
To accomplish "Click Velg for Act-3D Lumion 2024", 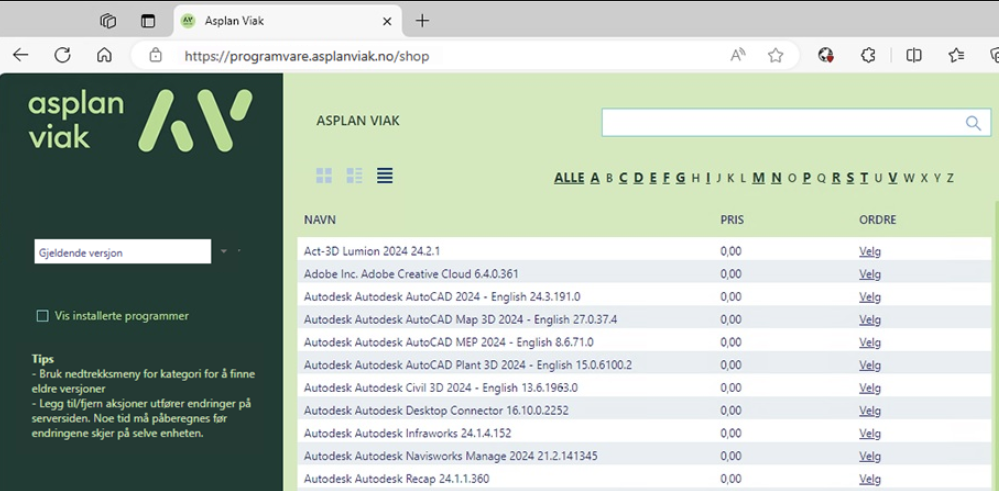I will tap(870, 251).
